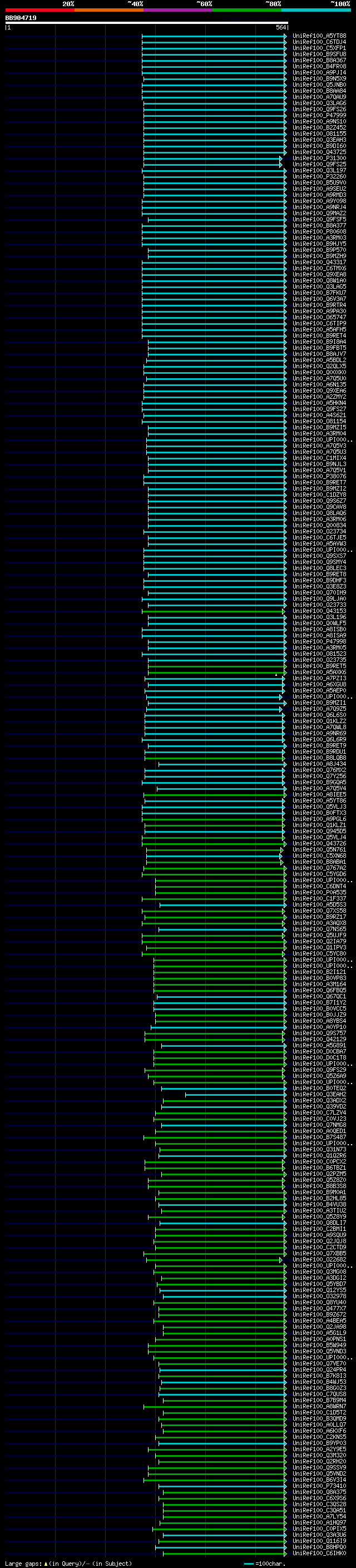Select label UniRef100_A8WRN7
Image resolution: width=356 pixels, height=1568 pixels.
(x=319, y=1406)
